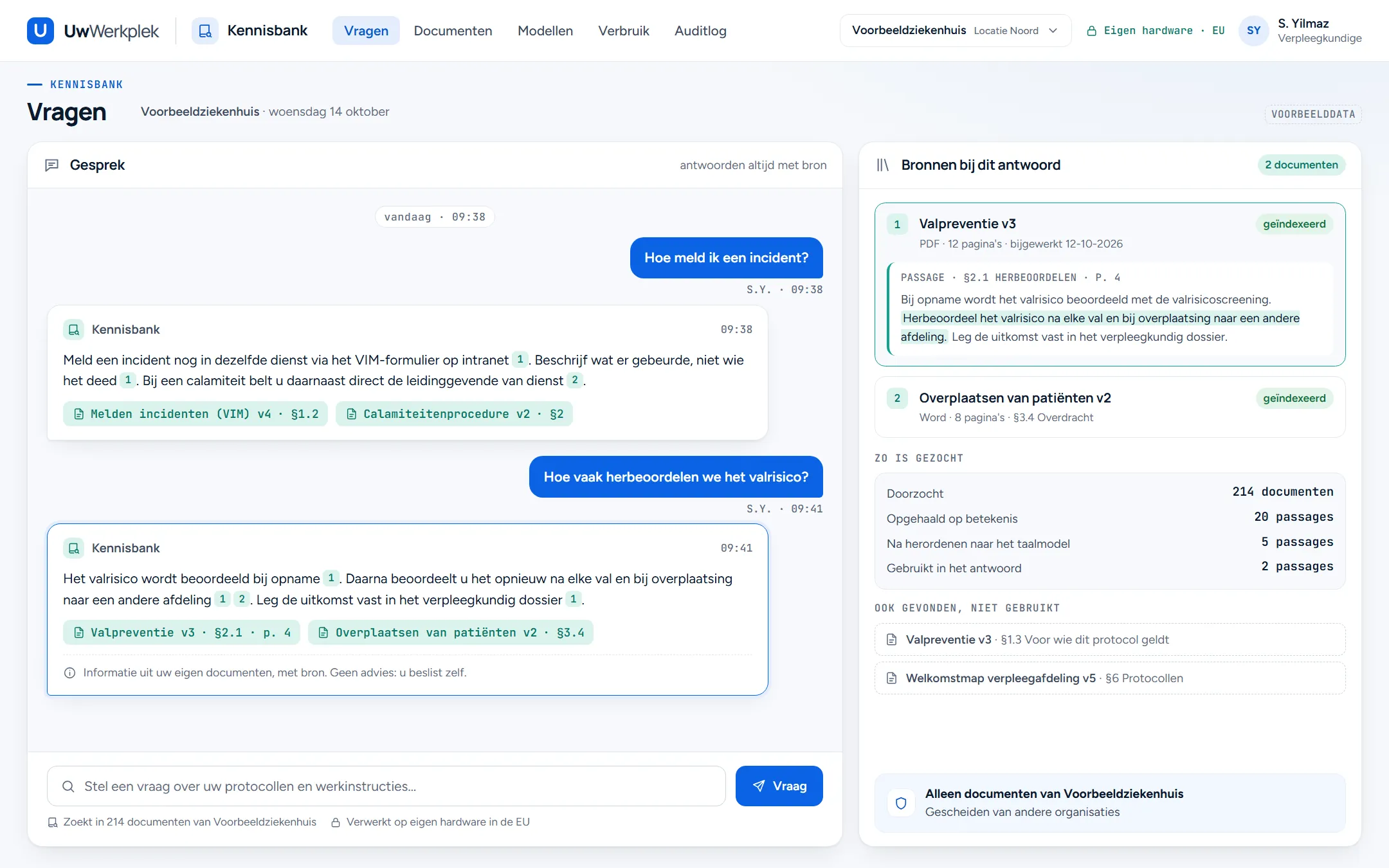Open Valpreventie v3 §2.1 p. 4 chip
The width and height of the screenshot is (1389, 868).
click(181, 633)
